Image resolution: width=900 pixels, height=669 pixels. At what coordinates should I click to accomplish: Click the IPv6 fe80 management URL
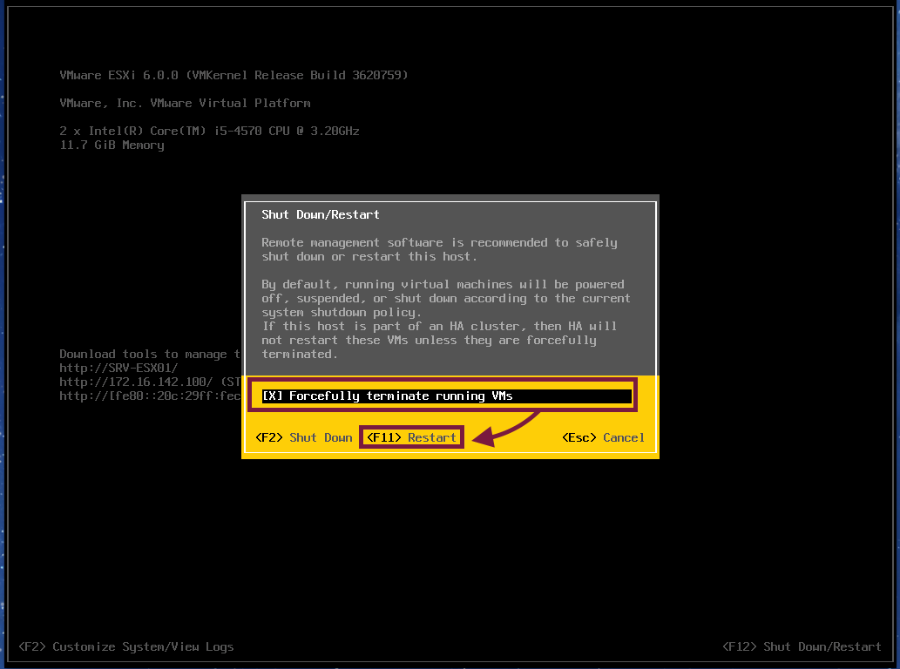pyautogui.click(x=150, y=396)
